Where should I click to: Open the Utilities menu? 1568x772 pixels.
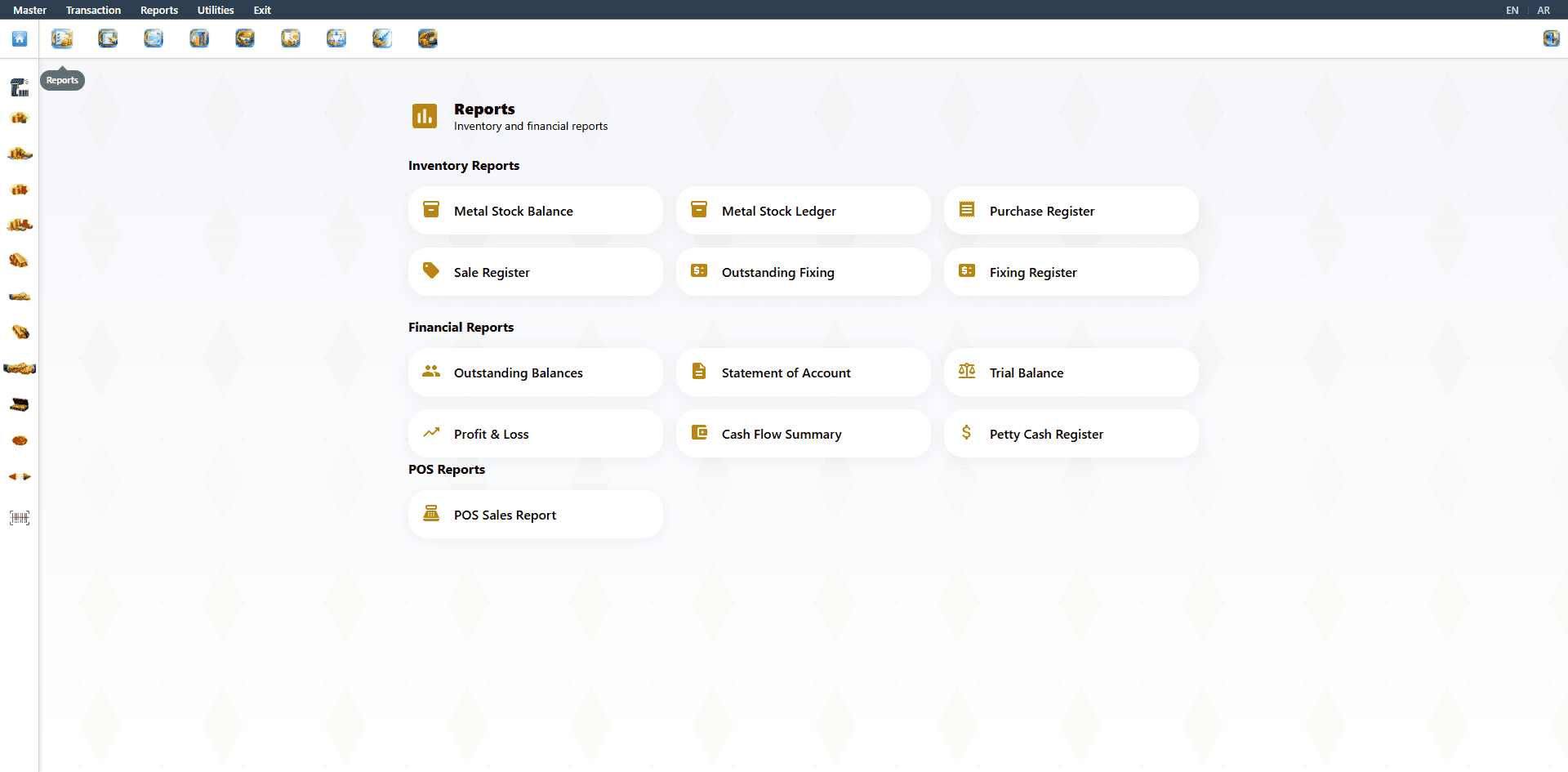(x=216, y=10)
